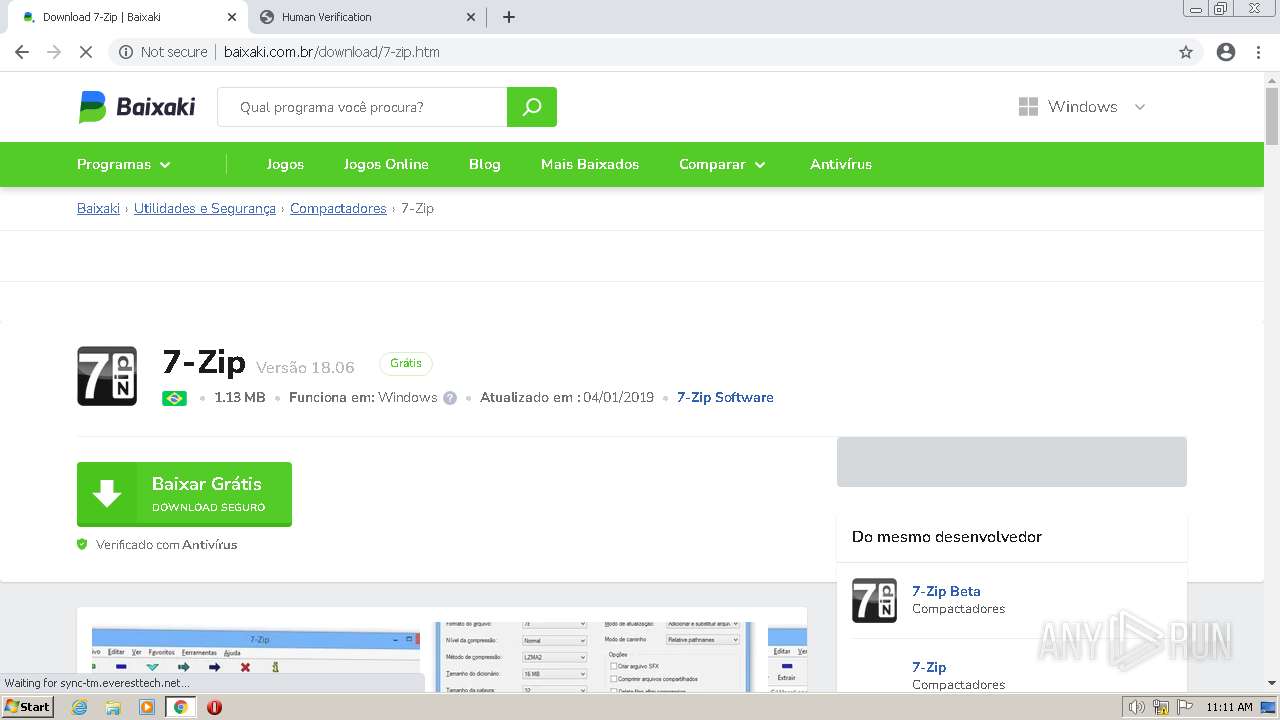Viewport: 1280px width, 720px height.
Task: Switch to the Download 7-Zip Baixaki tab
Action: 127,17
